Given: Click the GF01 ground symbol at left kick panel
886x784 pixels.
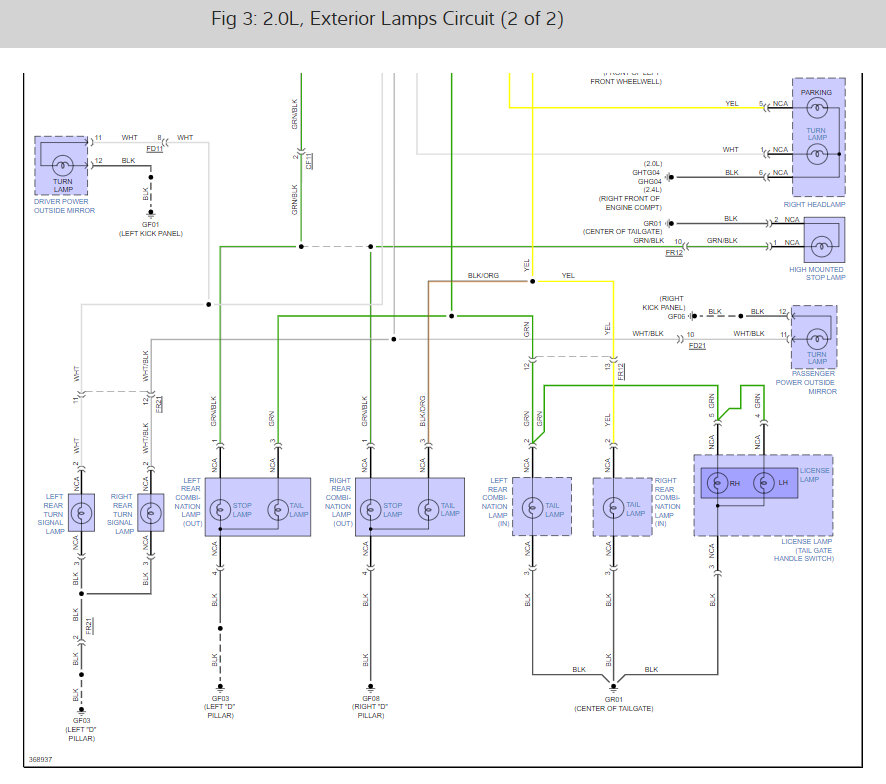Looking at the screenshot, I should pos(151,214).
